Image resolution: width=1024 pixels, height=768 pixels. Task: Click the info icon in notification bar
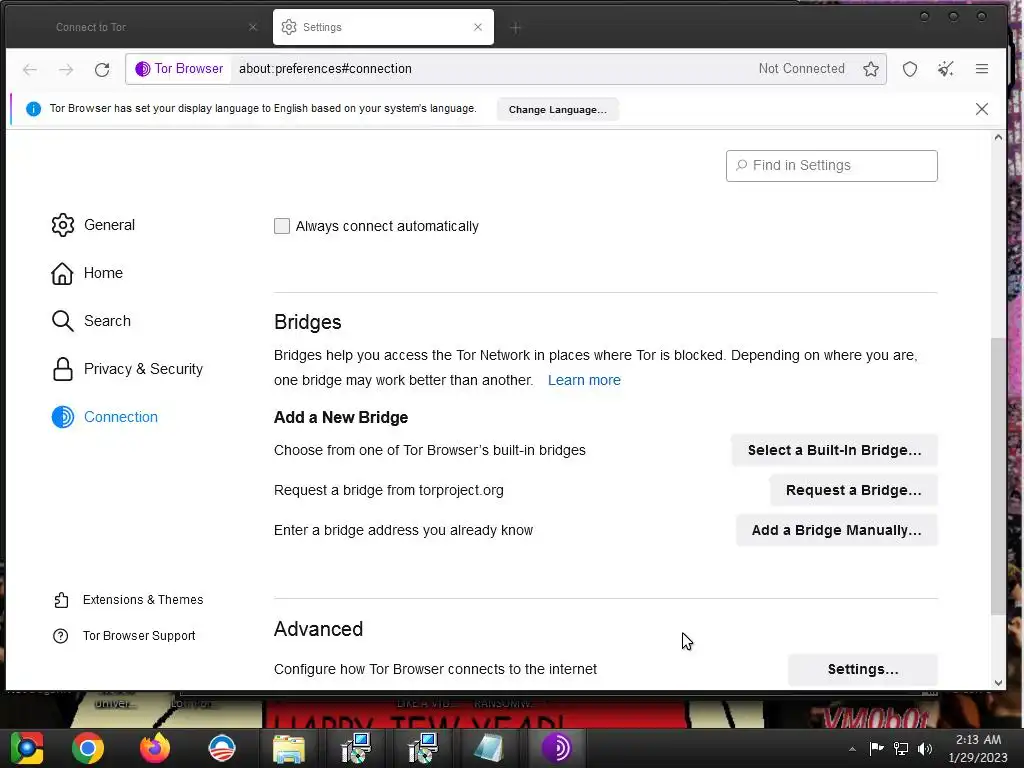[x=33, y=109]
